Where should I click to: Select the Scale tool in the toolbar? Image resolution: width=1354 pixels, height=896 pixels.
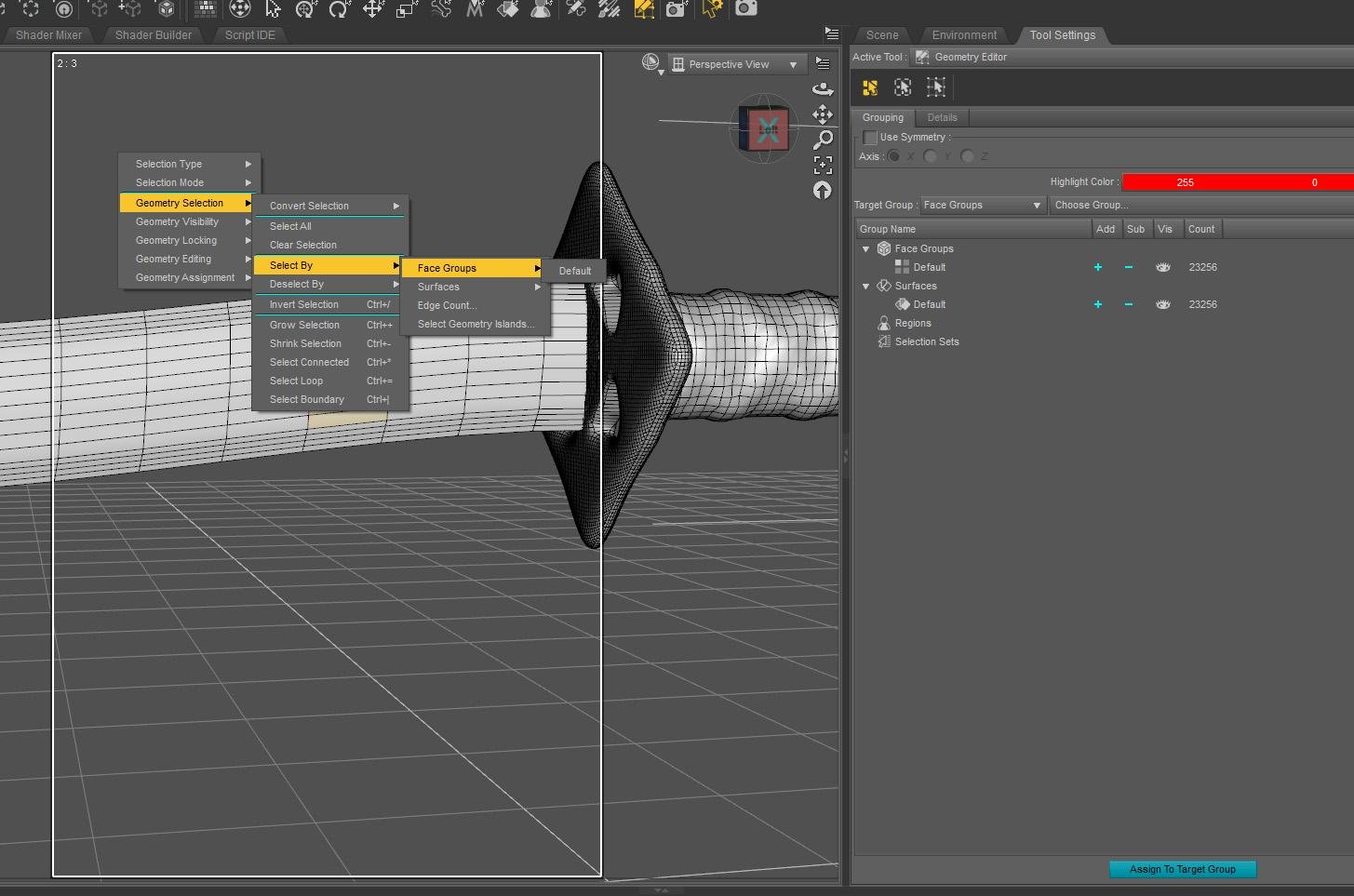pyautogui.click(x=406, y=10)
